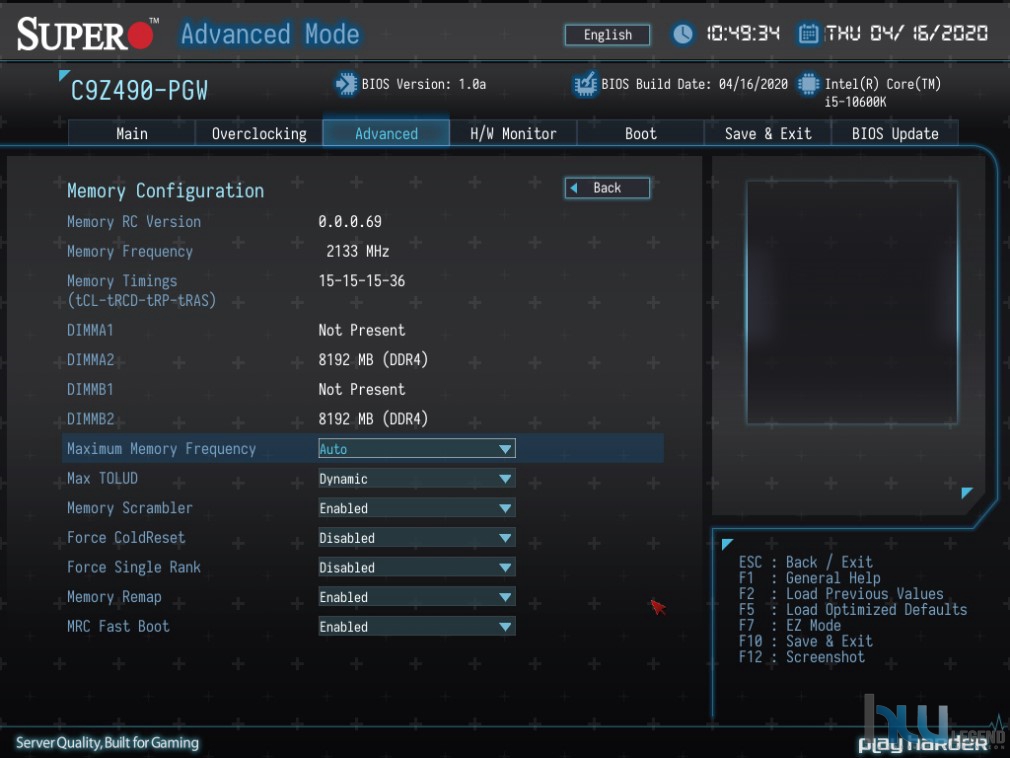The width and height of the screenshot is (1010, 758).
Task: Click the DIMMA1 Not Present value
Action: point(361,330)
